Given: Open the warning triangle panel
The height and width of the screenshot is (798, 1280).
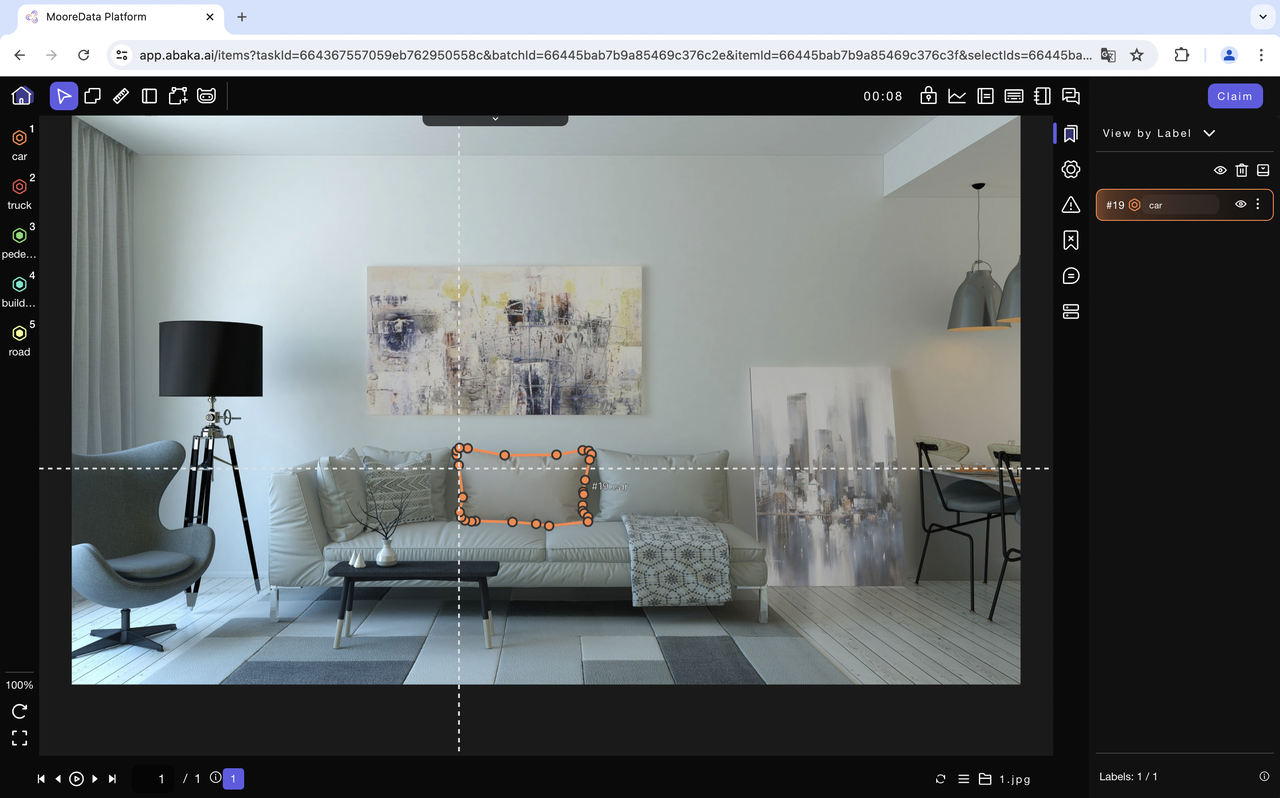Looking at the screenshot, I should [x=1071, y=205].
